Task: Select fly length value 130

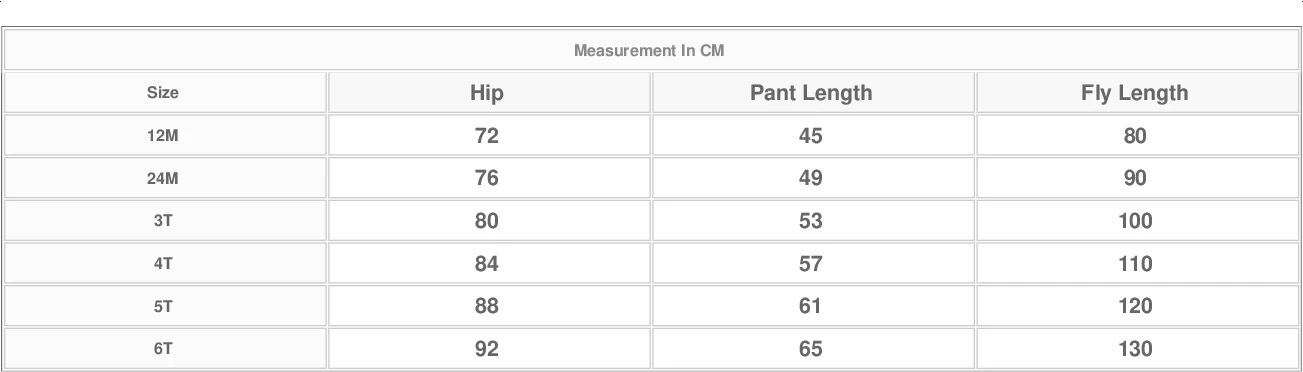Action: click(1135, 349)
